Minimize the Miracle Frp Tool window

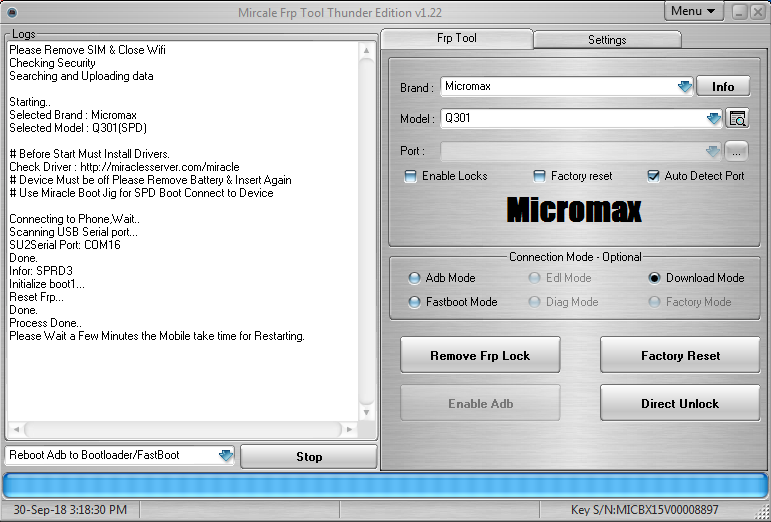tap(740, 12)
